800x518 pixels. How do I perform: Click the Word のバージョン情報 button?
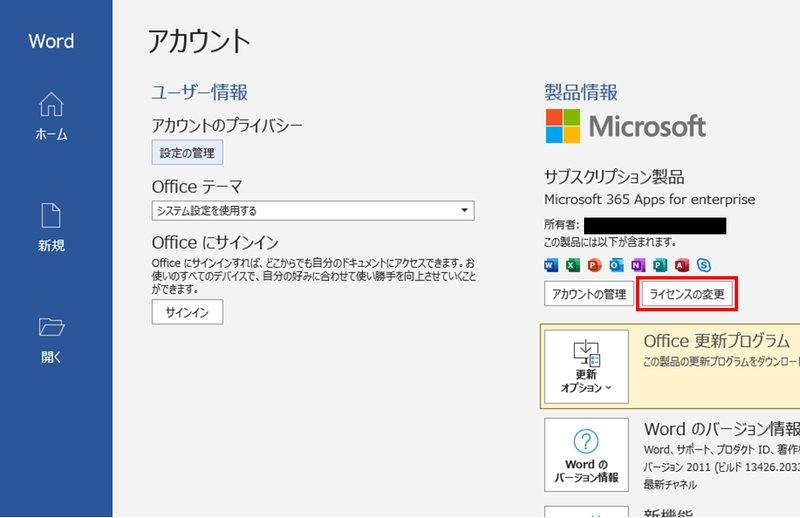coord(586,455)
